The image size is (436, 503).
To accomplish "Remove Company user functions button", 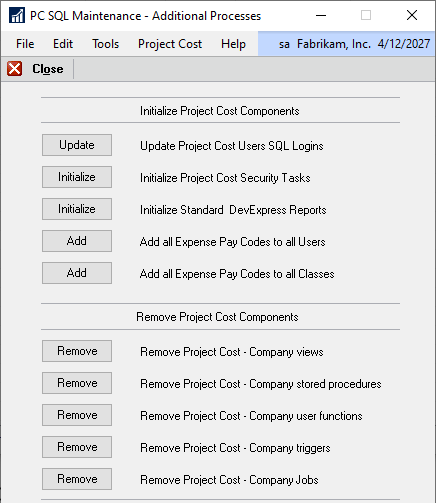I will [77, 415].
